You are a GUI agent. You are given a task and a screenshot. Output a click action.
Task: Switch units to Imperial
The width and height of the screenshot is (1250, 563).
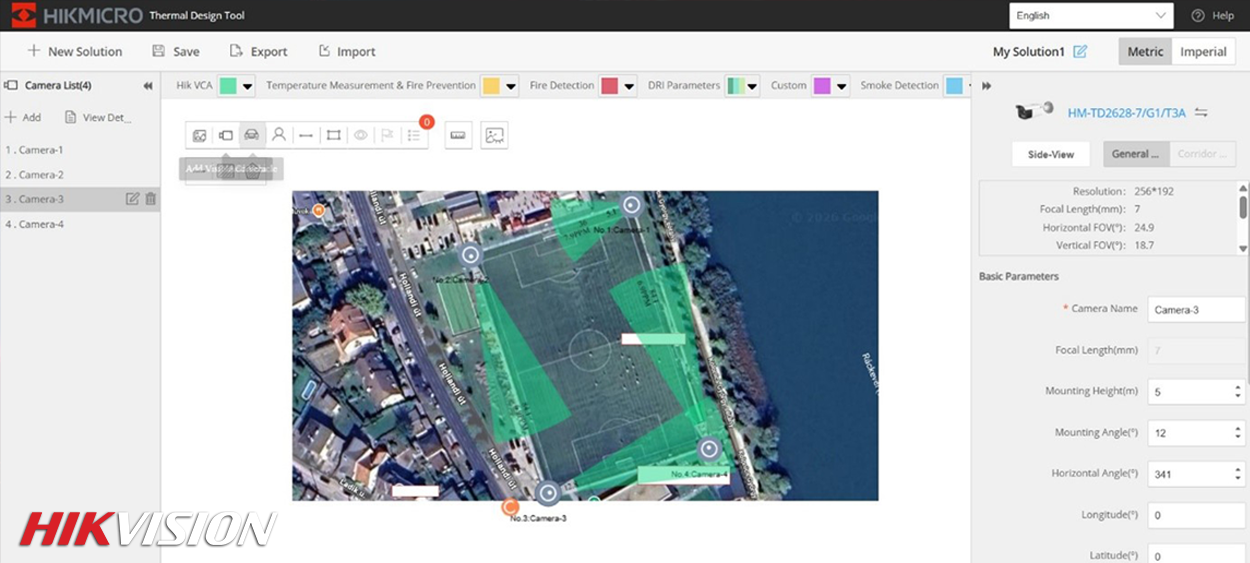point(1203,52)
